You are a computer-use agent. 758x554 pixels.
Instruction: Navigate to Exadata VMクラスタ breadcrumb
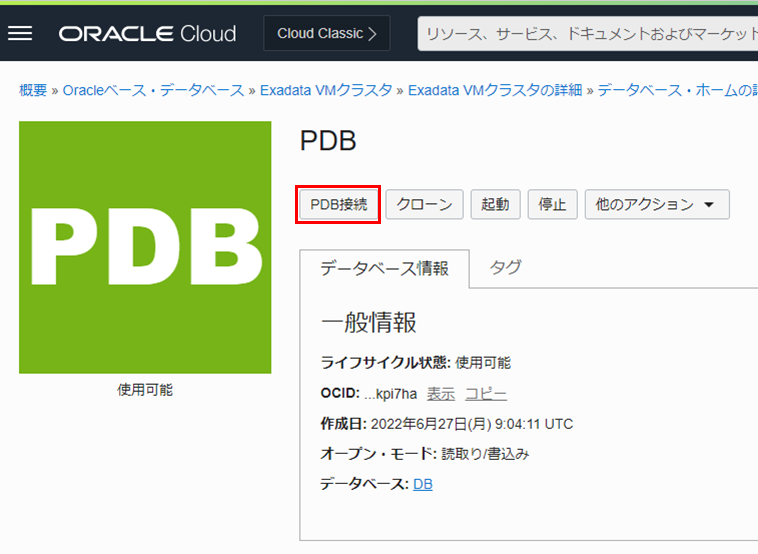pos(326,90)
